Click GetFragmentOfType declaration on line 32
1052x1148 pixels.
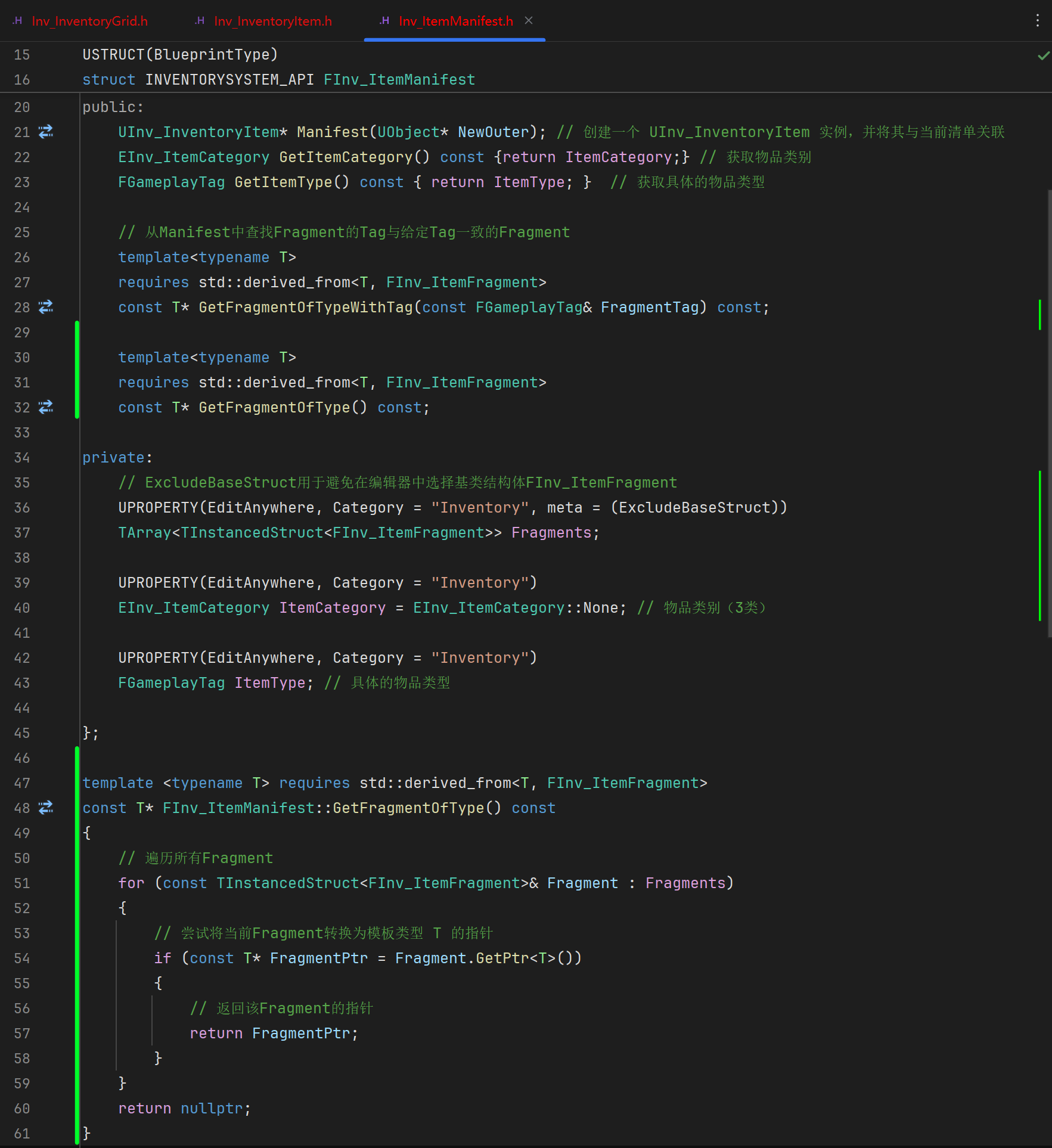point(274,408)
